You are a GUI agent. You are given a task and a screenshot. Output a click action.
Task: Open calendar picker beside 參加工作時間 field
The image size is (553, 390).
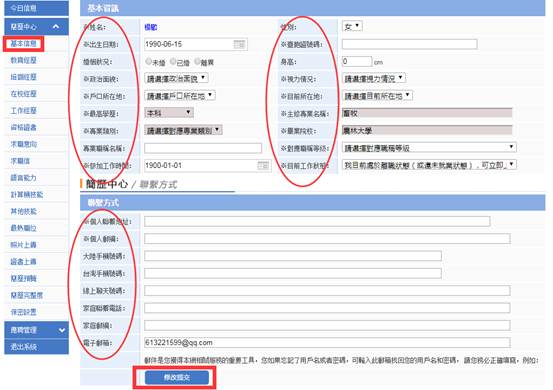(x=263, y=165)
